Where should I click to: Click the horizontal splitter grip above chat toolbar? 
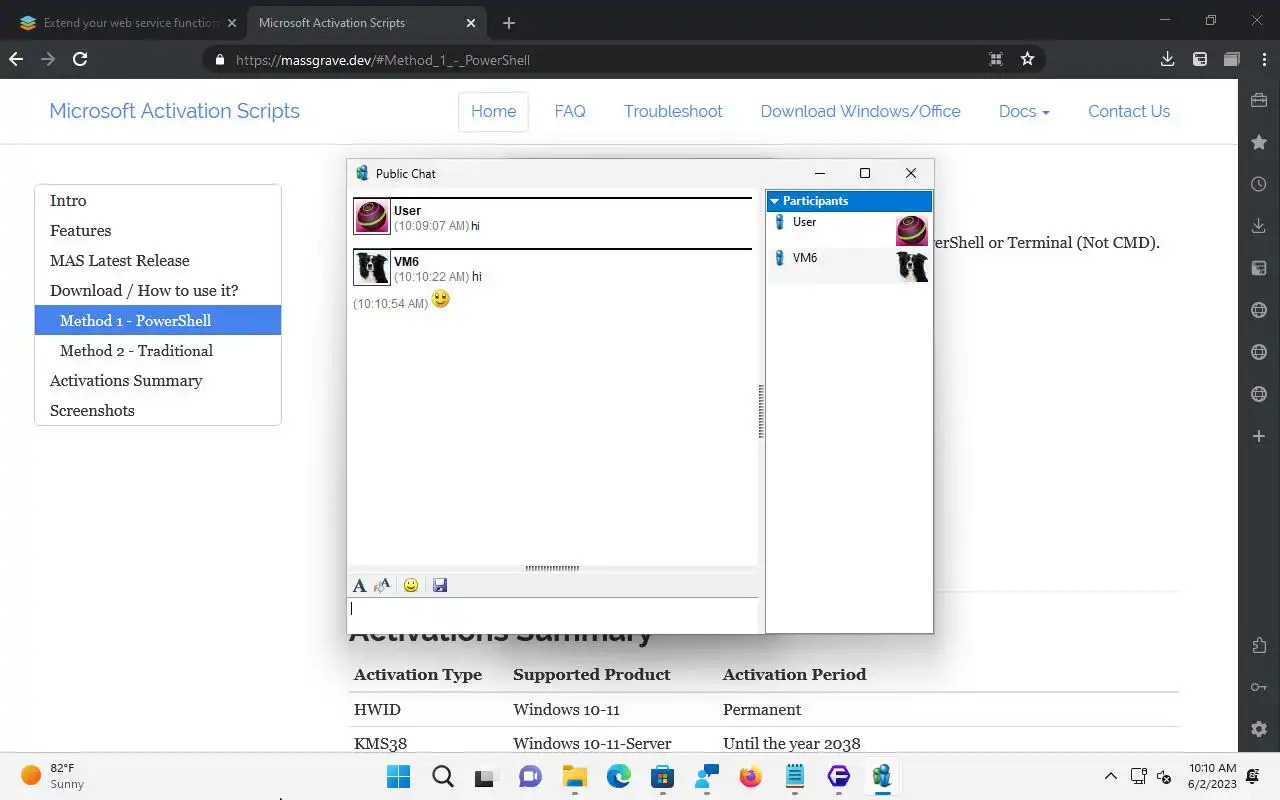(552, 568)
